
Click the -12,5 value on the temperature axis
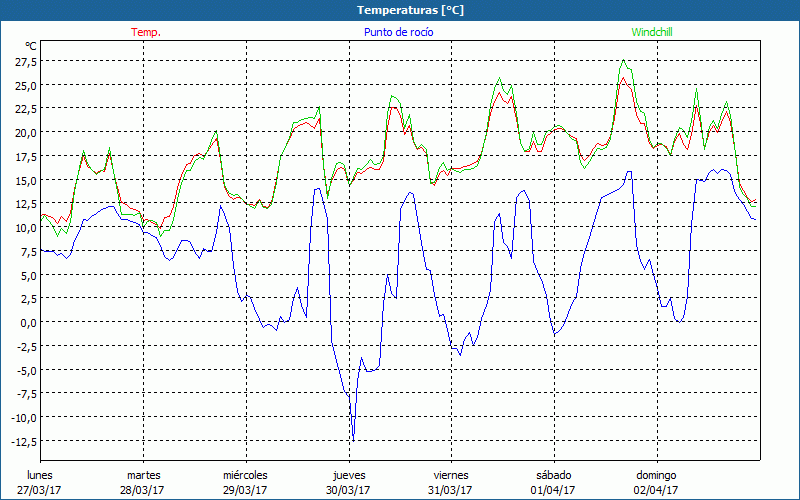(22, 442)
